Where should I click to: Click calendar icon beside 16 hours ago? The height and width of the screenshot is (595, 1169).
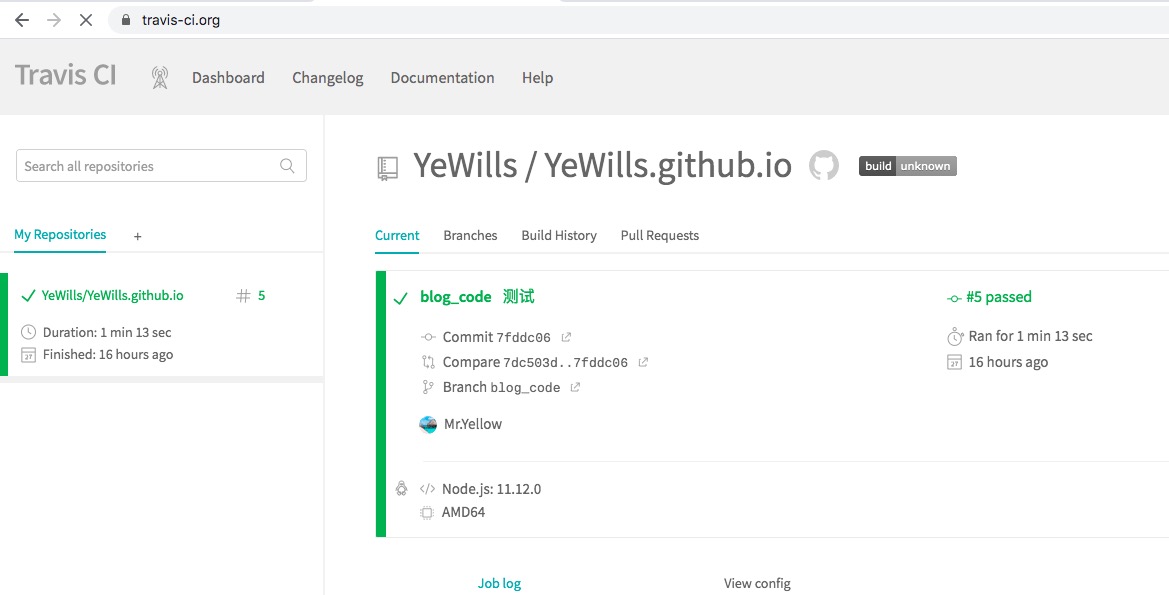[x=954, y=362]
